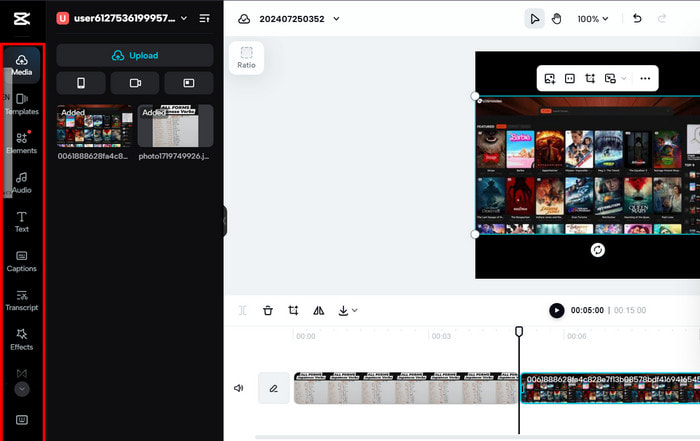Click the split clip tool in timeline toolbar
The height and width of the screenshot is (441, 700).
click(x=242, y=310)
